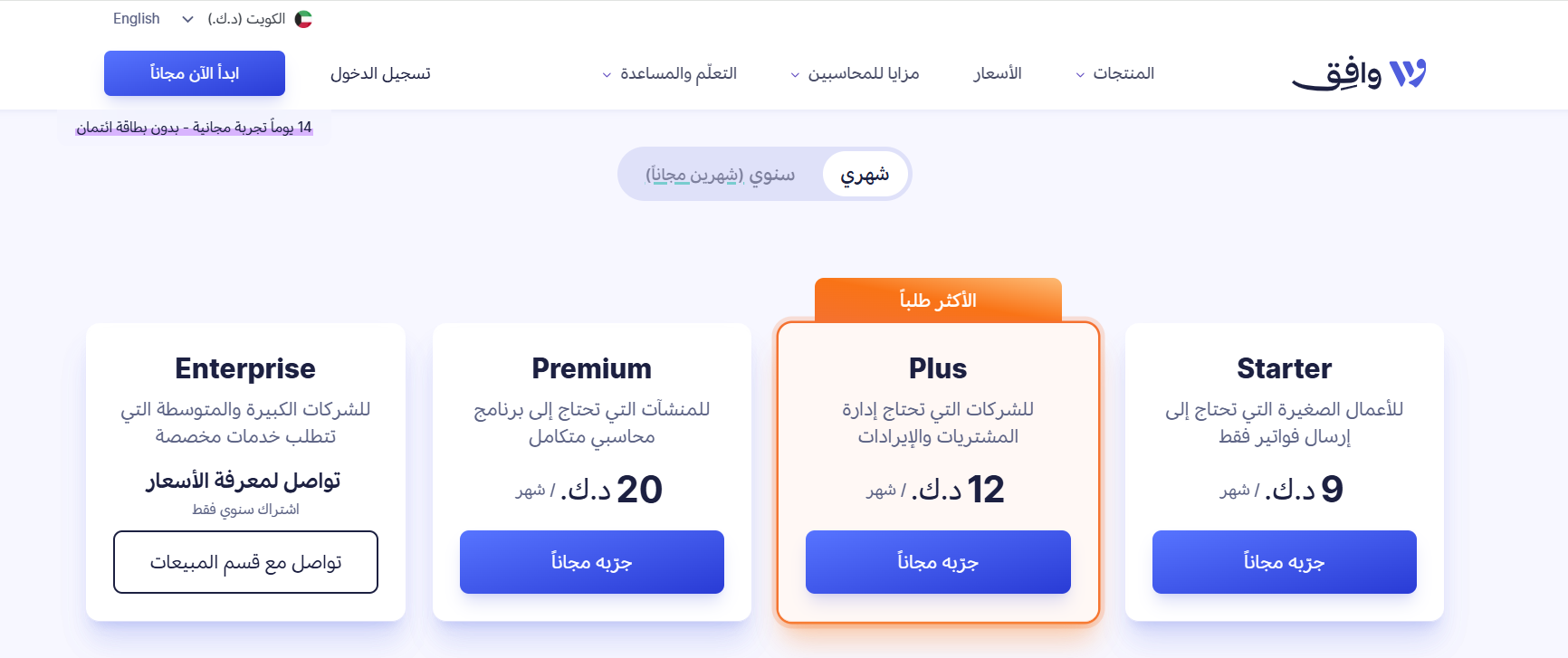Screen dimensions: 1568x658
Task: Toggle the billing period selector
Action: point(764,174)
